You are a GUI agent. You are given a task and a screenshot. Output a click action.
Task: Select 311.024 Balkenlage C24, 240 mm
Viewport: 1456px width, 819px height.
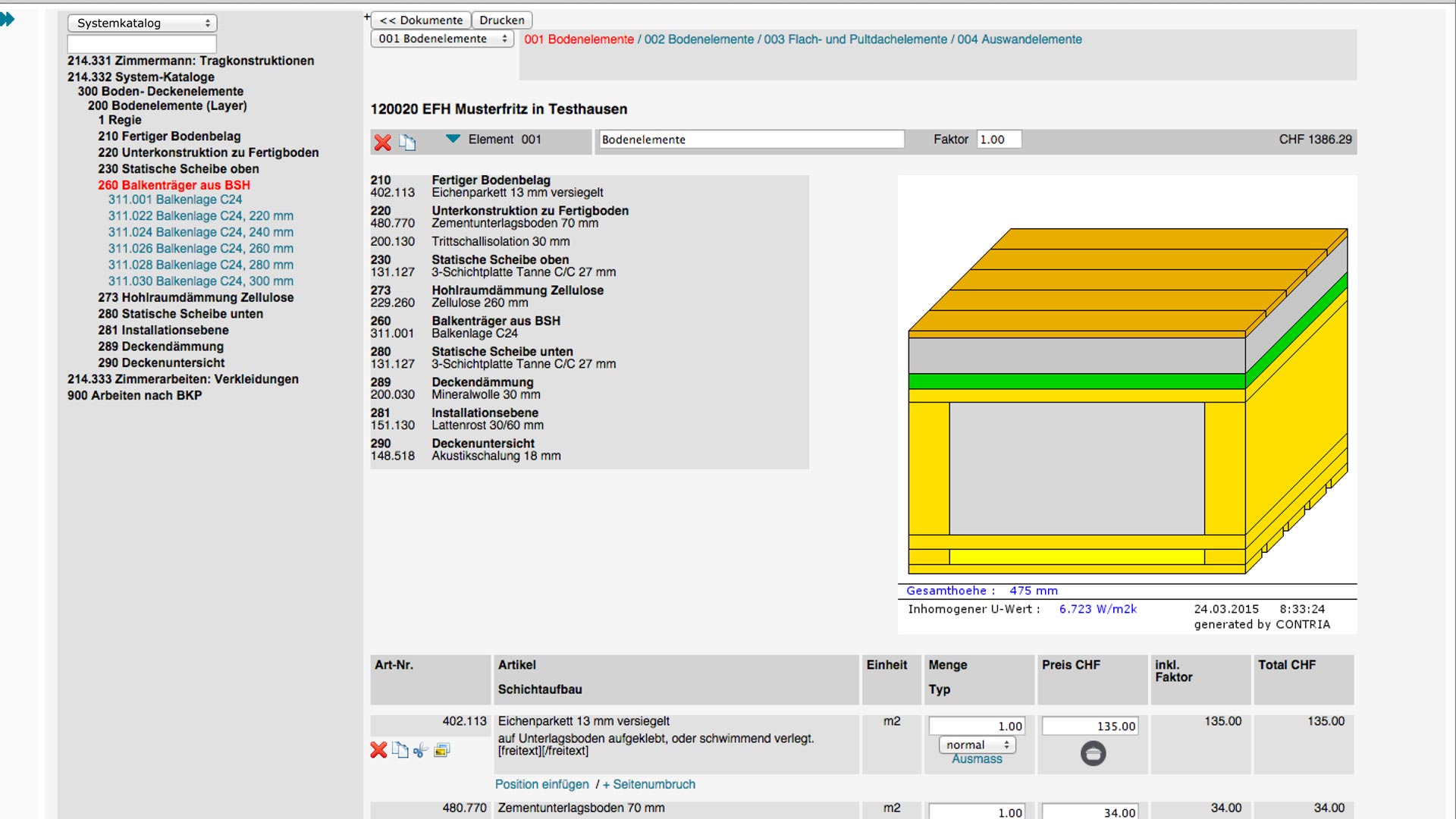pyautogui.click(x=200, y=232)
